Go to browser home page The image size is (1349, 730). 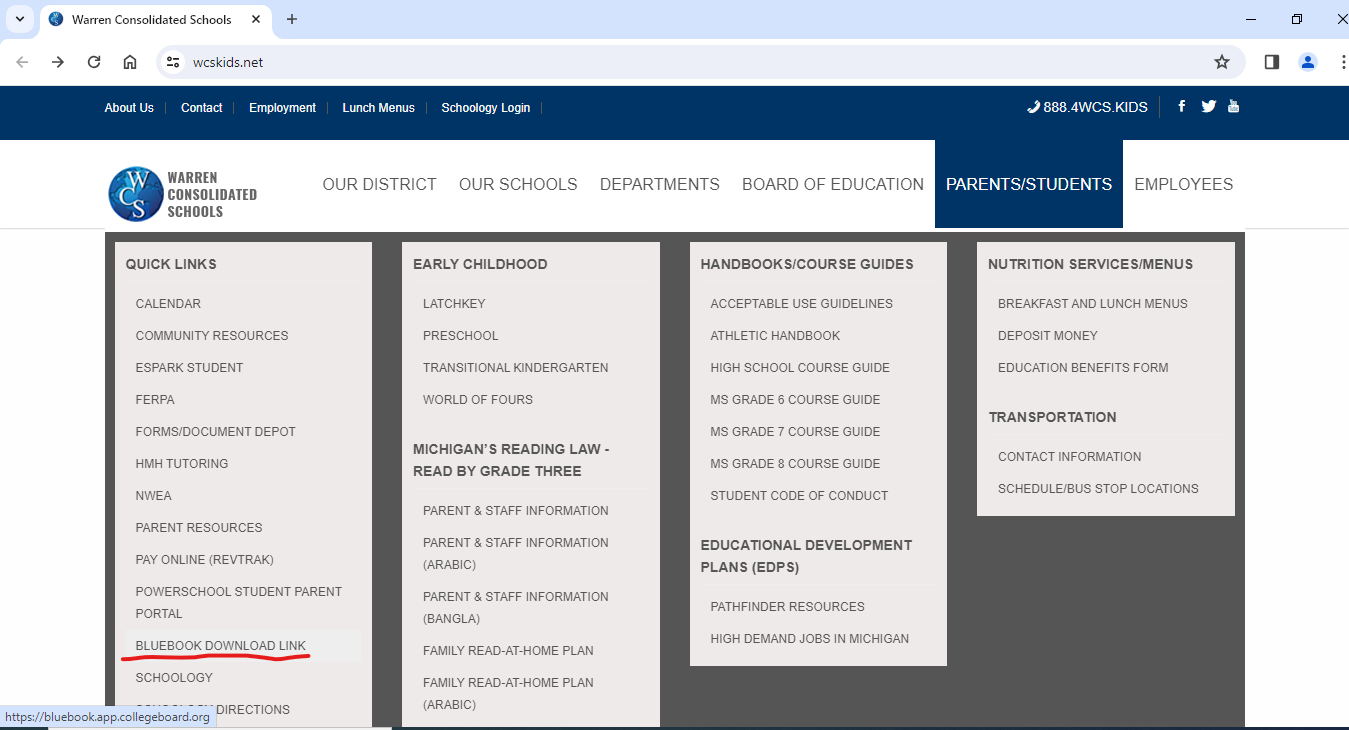click(130, 62)
